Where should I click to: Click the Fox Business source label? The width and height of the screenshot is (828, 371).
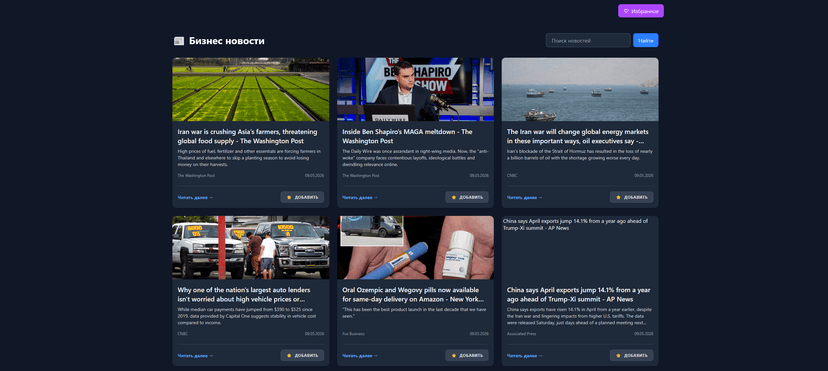point(353,334)
